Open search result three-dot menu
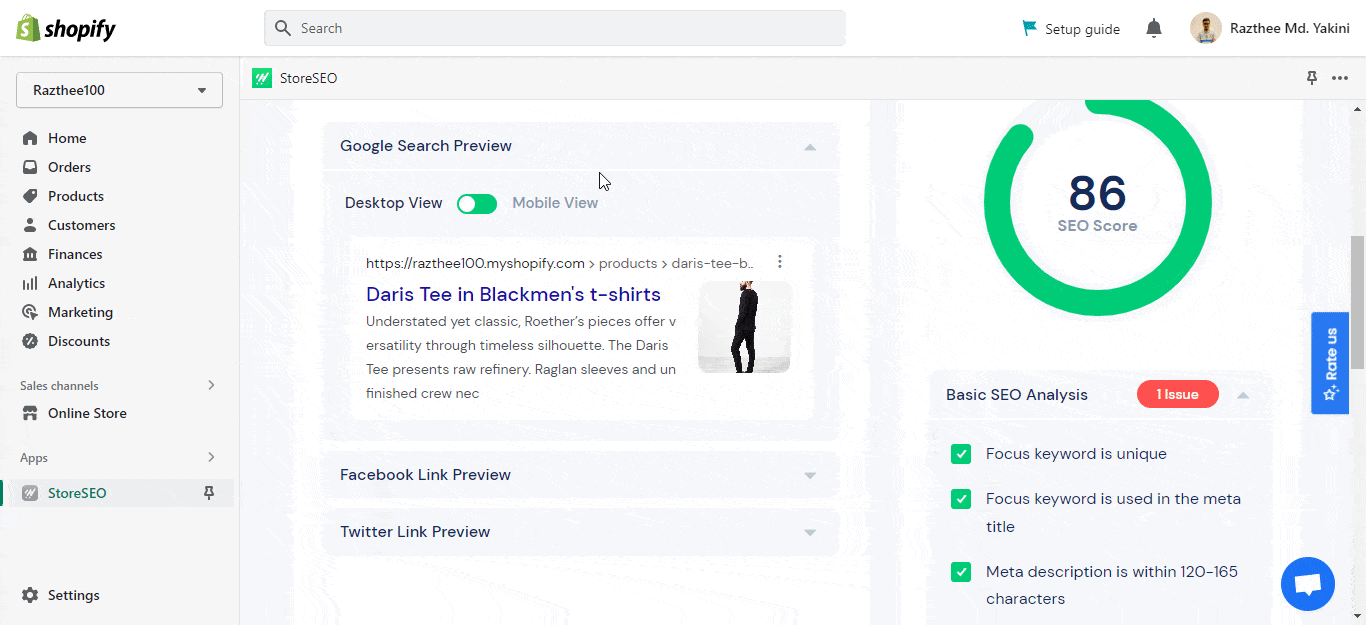This screenshot has height=625, width=1366. pos(780,262)
